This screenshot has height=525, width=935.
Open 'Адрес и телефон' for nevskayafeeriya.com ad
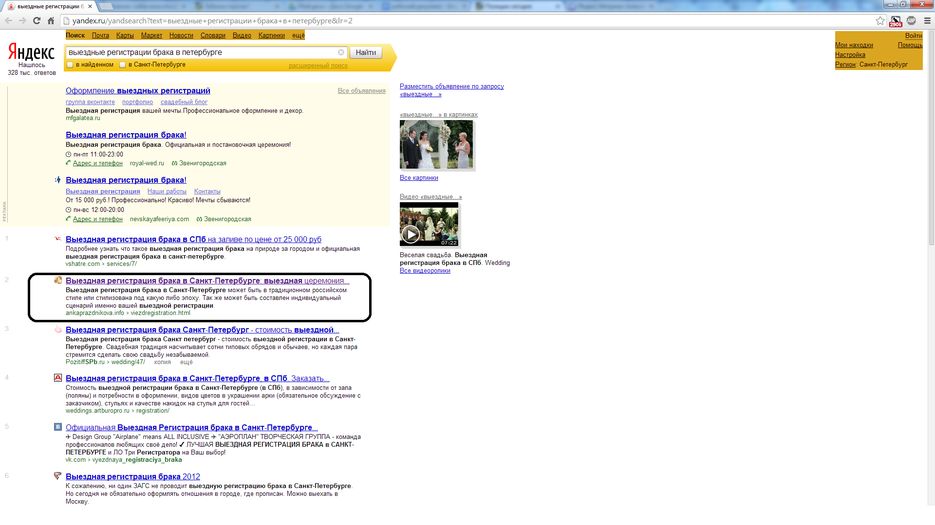[98, 219]
